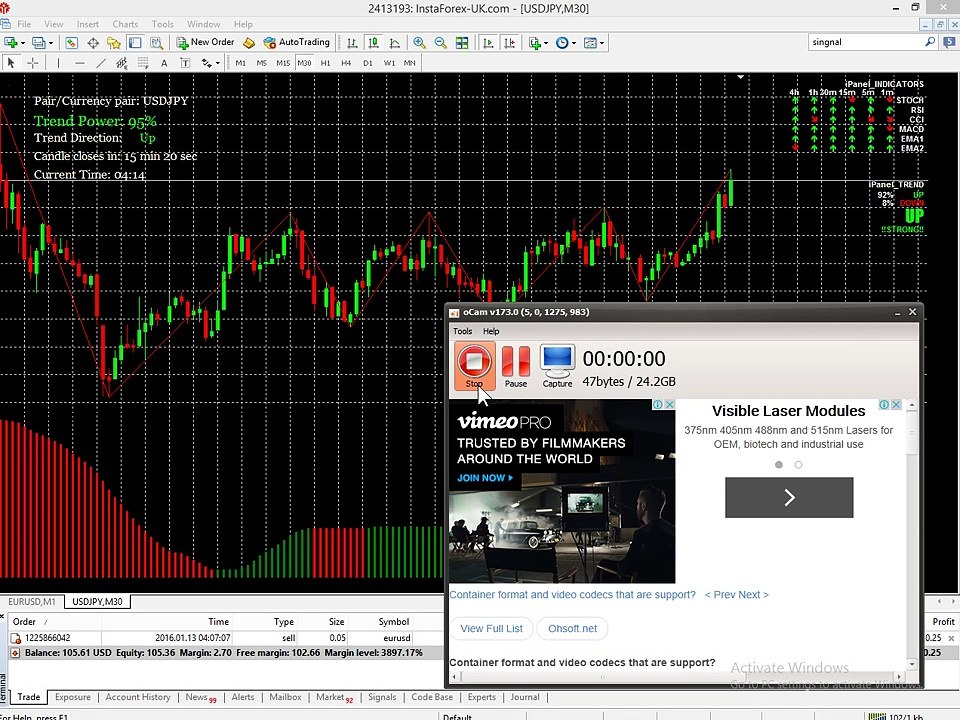Image resolution: width=960 pixels, height=720 pixels.
Task: Open the Account History tab
Action: (138, 697)
